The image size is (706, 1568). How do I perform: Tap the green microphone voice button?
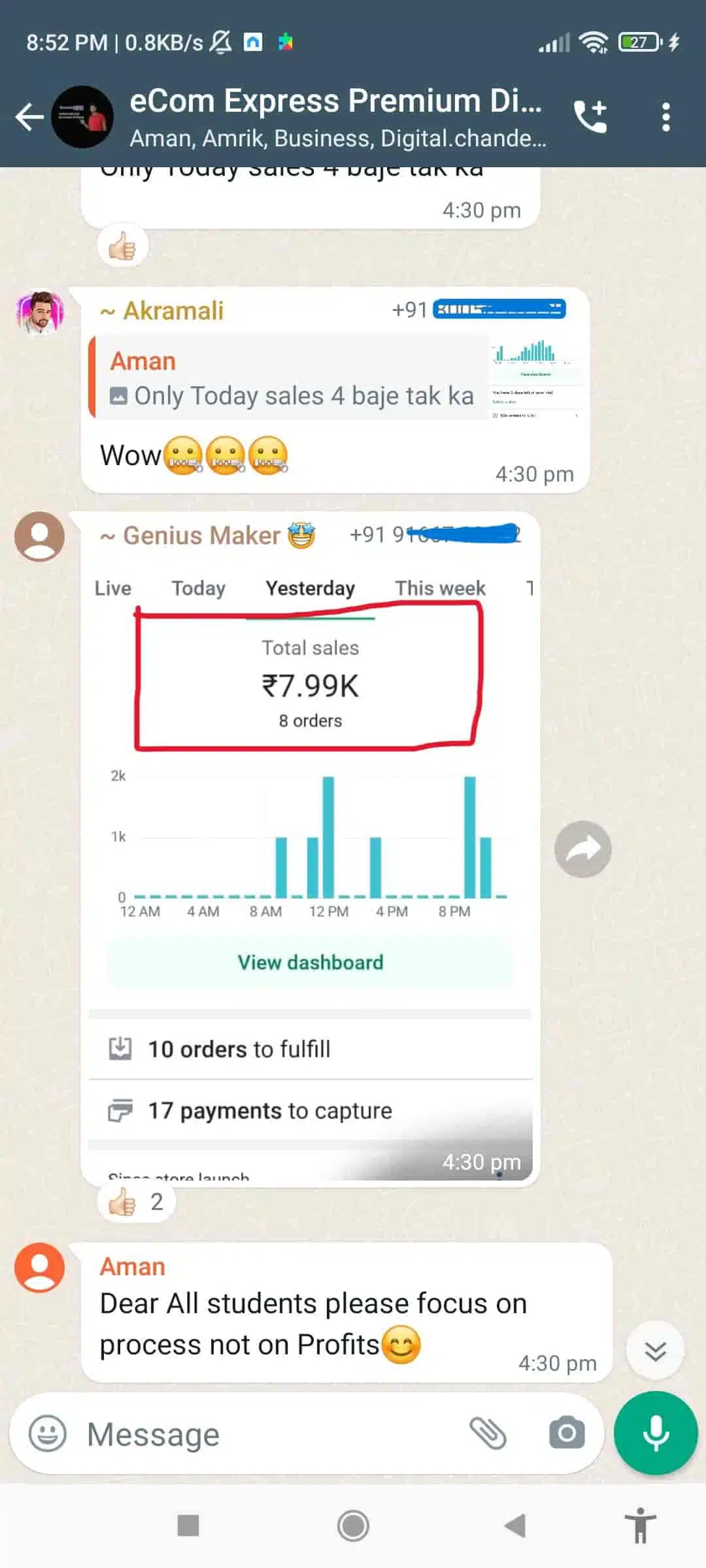coord(656,1433)
